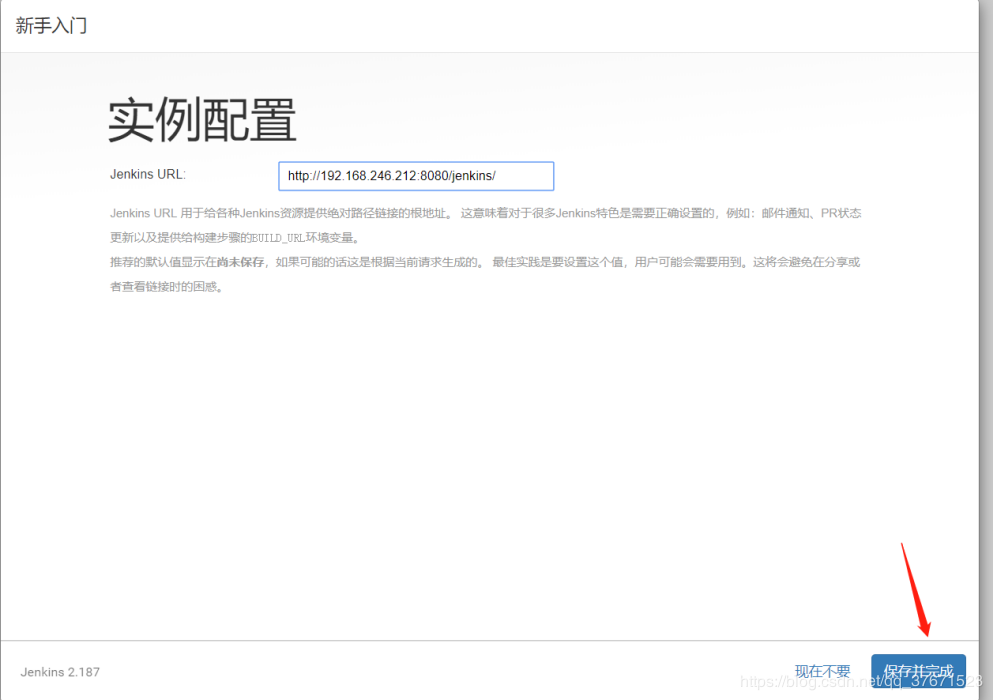This screenshot has height=700, width=993.
Task: Click inside the Jenkins URL input field
Action: pyautogui.click(x=417, y=175)
